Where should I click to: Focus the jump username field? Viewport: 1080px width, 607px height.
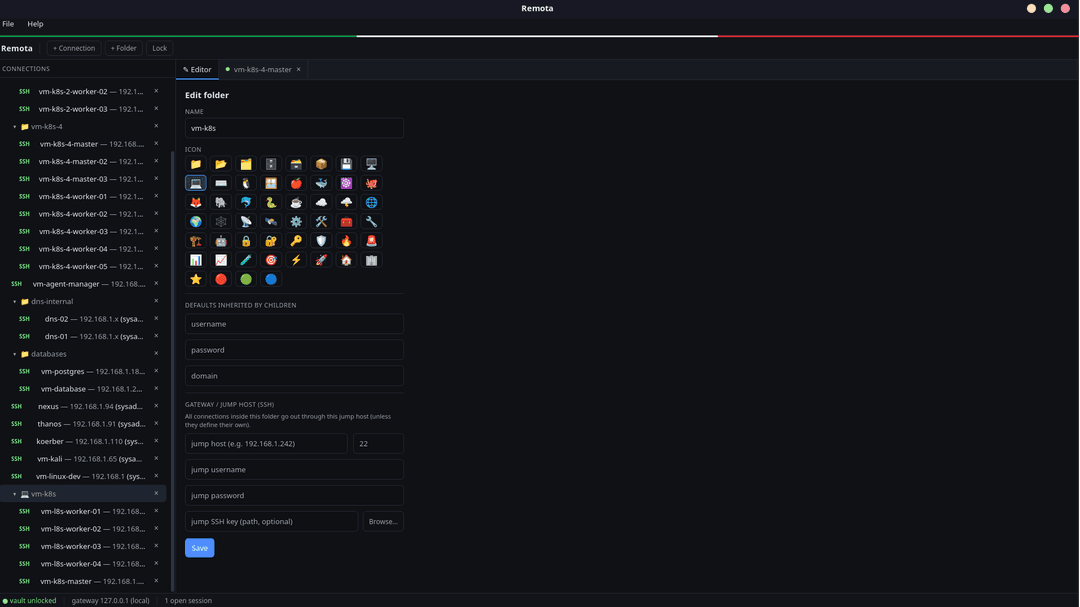tap(294, 470)
